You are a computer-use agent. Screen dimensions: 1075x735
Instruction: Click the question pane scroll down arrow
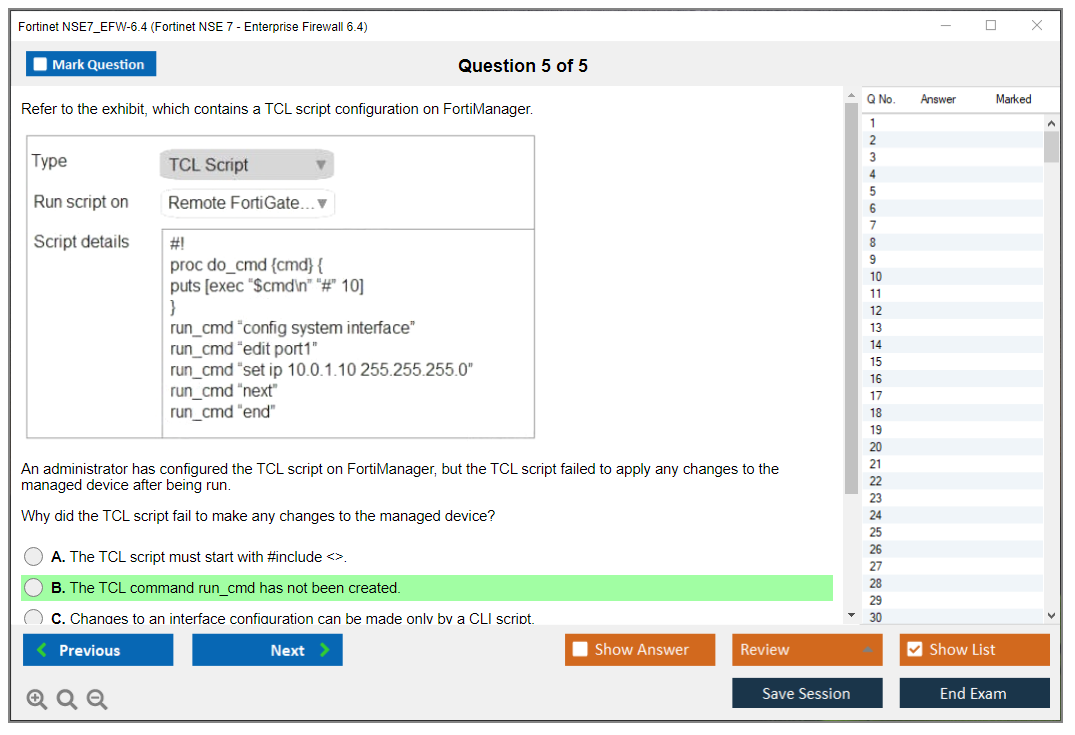point(851,615)
